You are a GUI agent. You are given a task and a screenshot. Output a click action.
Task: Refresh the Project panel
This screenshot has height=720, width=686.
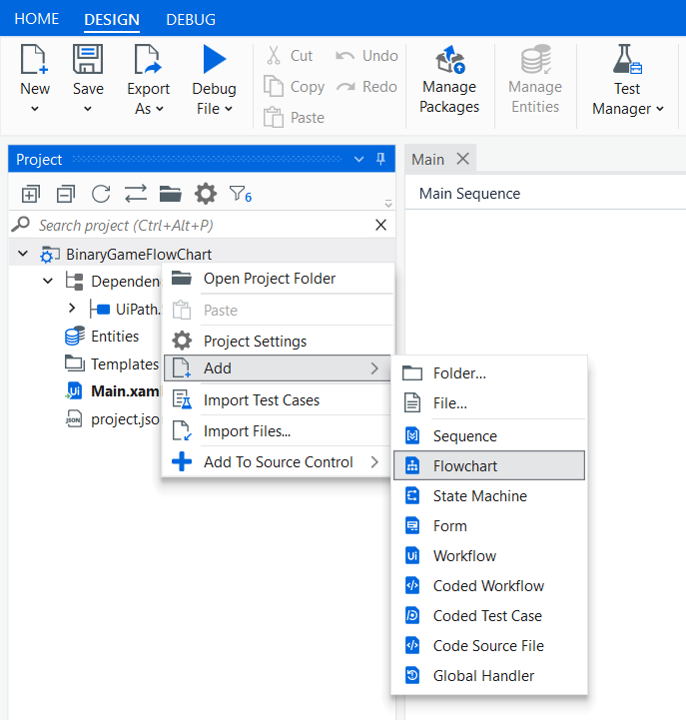coord(101,194)
